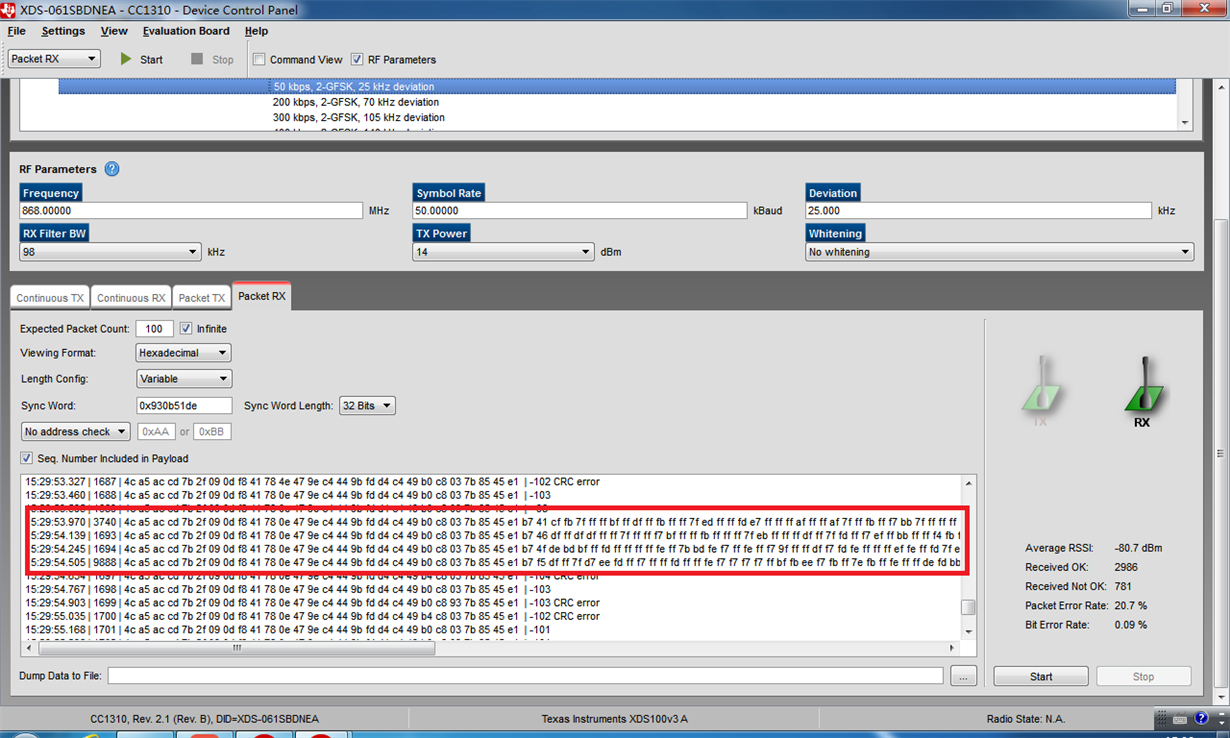The width and height of the screenshot is (1230, 738).
Task: Click Texas Instruments XDS100v3 A status entry
Action: pyautogui.click(x=614, y=719)
